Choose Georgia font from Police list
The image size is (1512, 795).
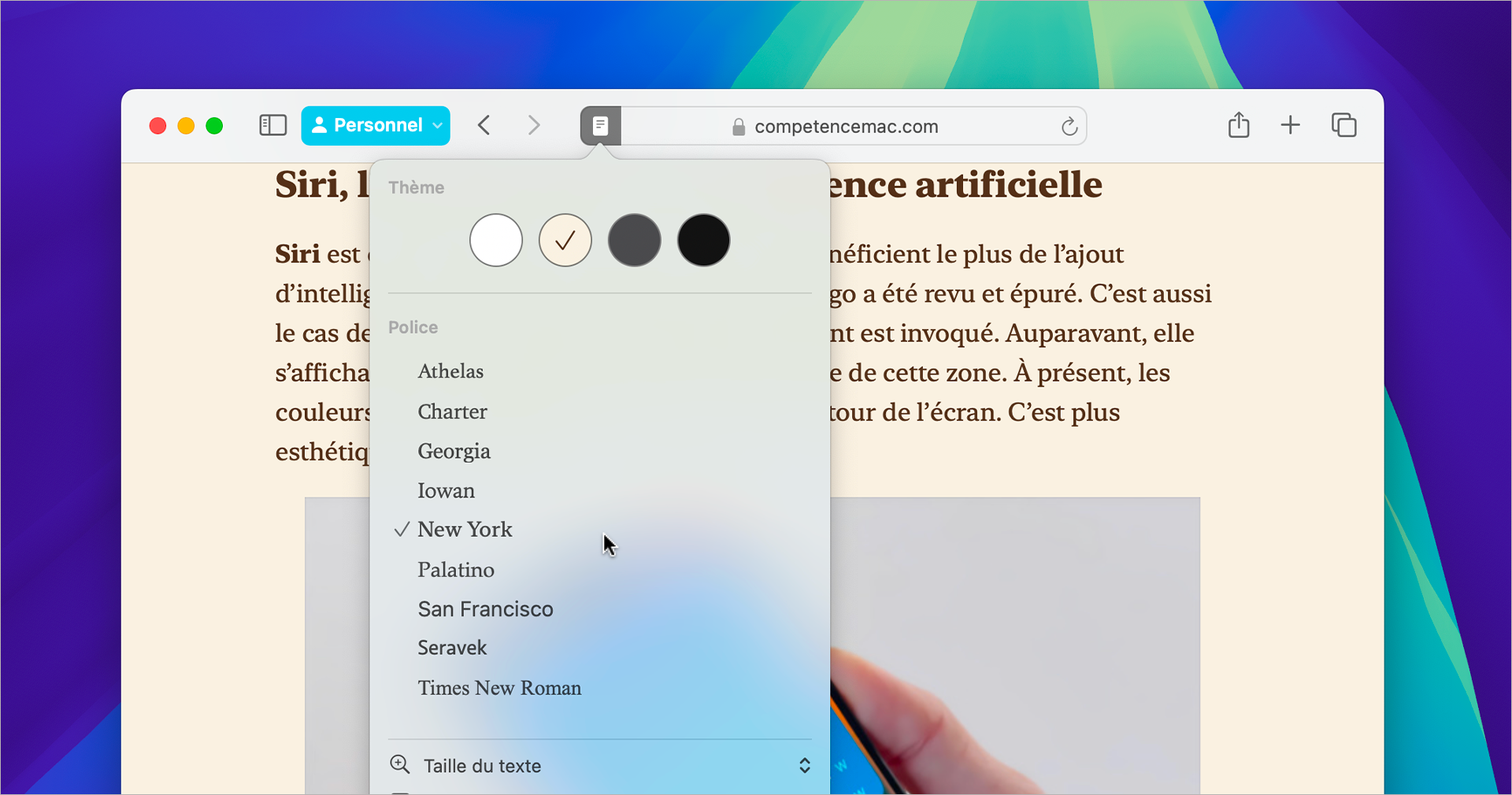454,451
